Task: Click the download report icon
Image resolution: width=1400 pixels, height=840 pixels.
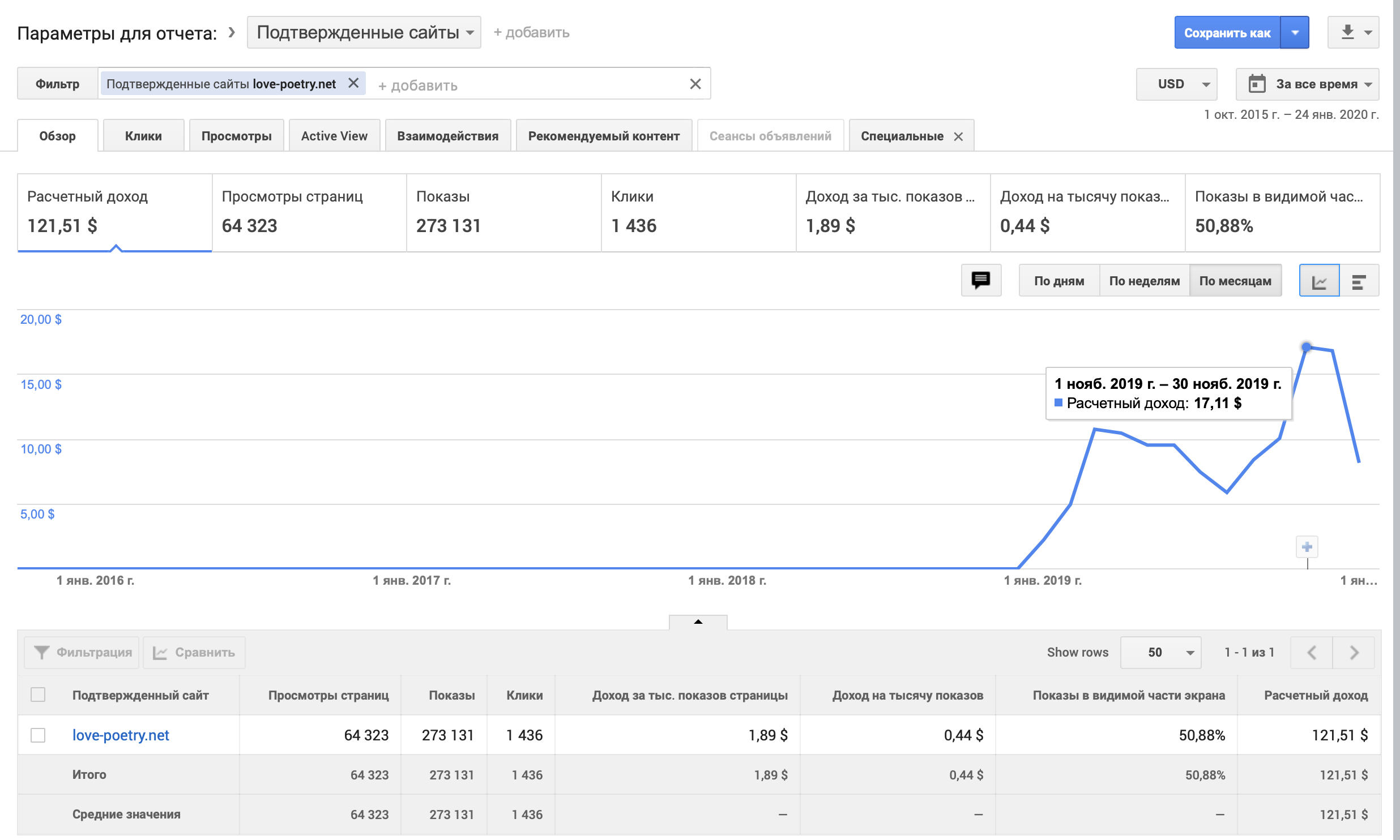Action: (1347, 32)
